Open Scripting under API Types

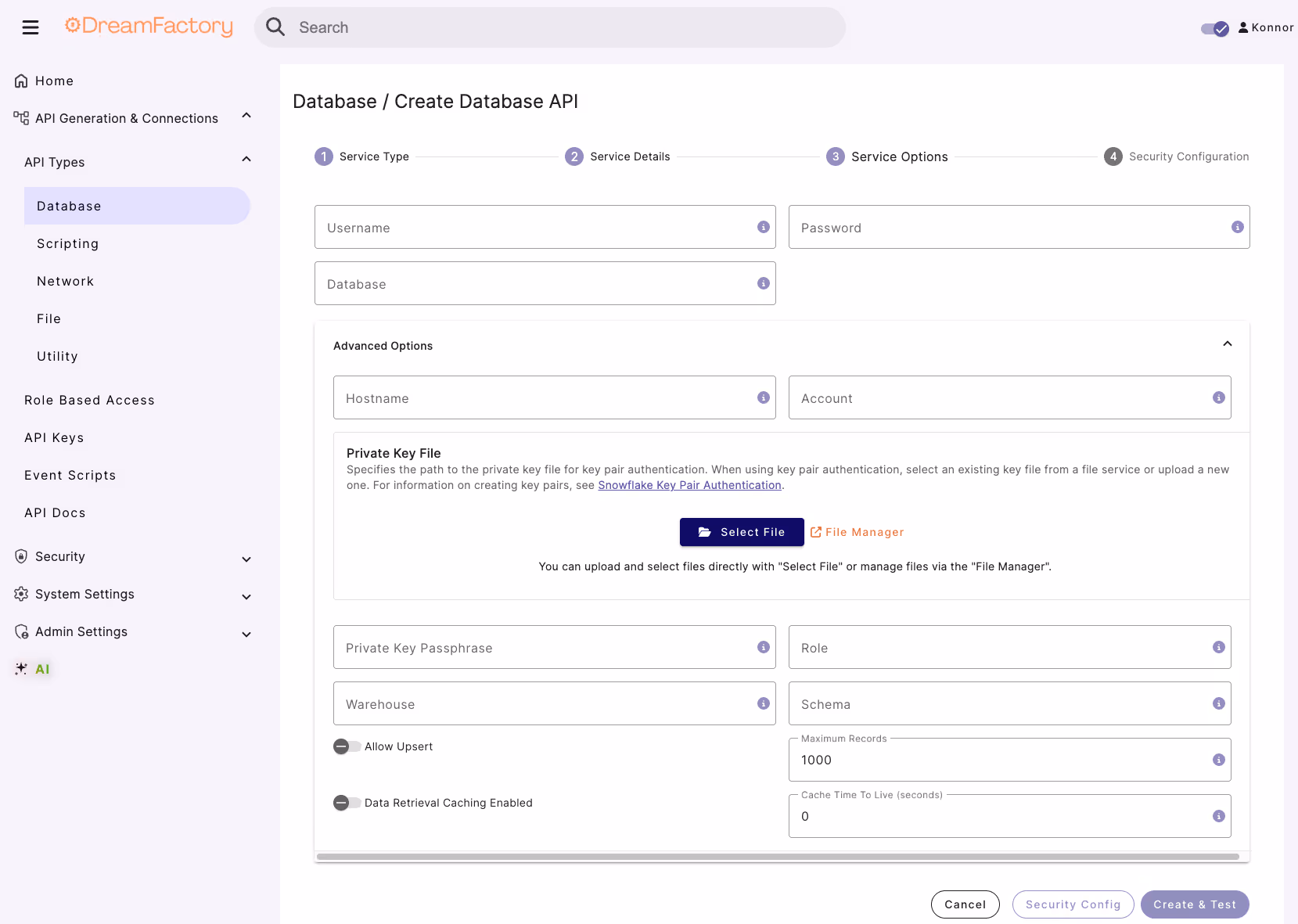click(x=68, y=243)
